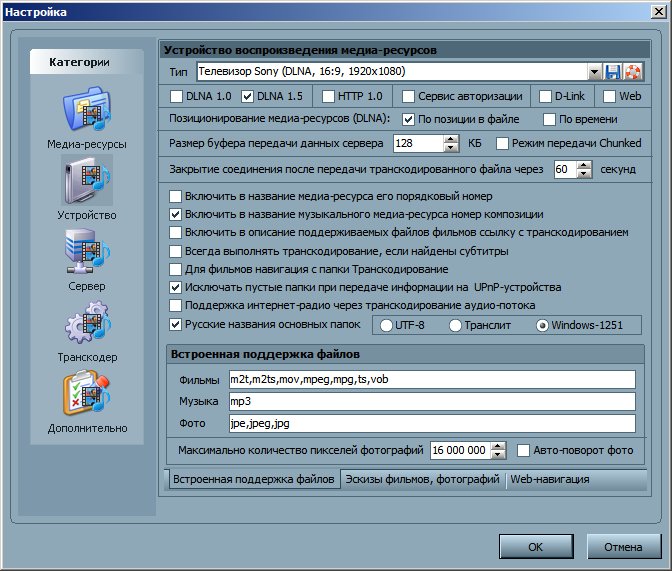Decrease max photo pixels spinner
This screenshot has width=672, height=571.
click(498, 455)
